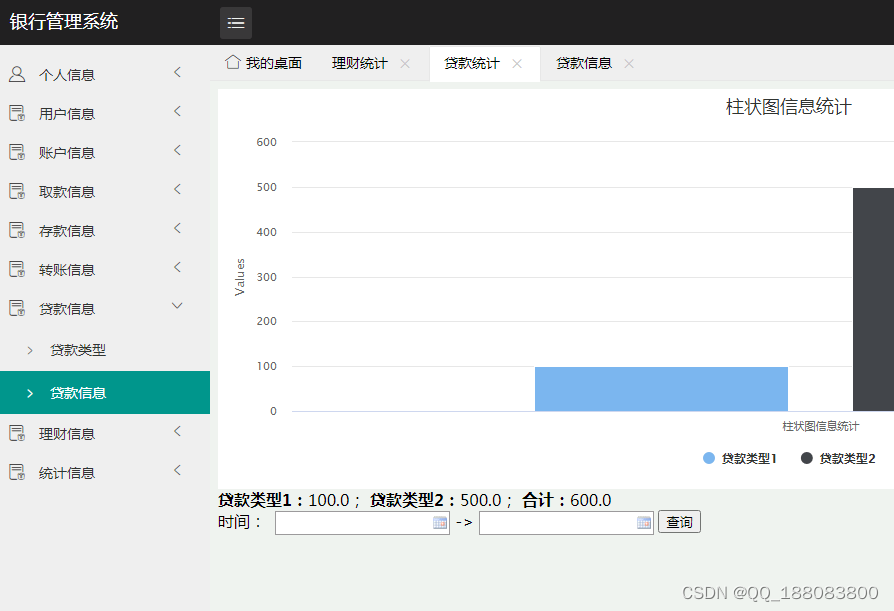This screenshot has width=894, height=611.
Task: Switch to the 理财统计 tab
Action: click(x=359, y=63)
